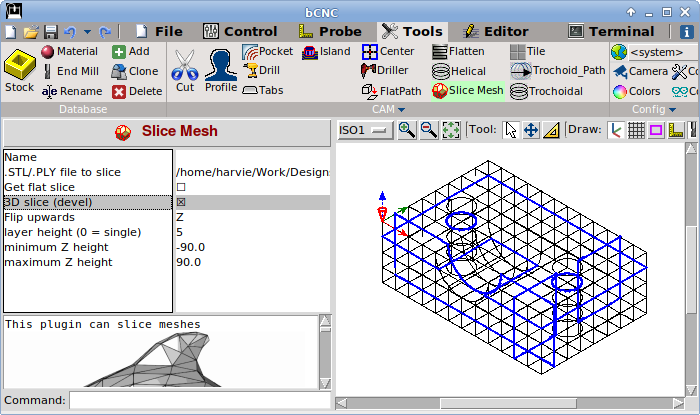Switch to the Control ribbon tab
The height and width of the screenshot is (415, 700).
click(240, 31)
